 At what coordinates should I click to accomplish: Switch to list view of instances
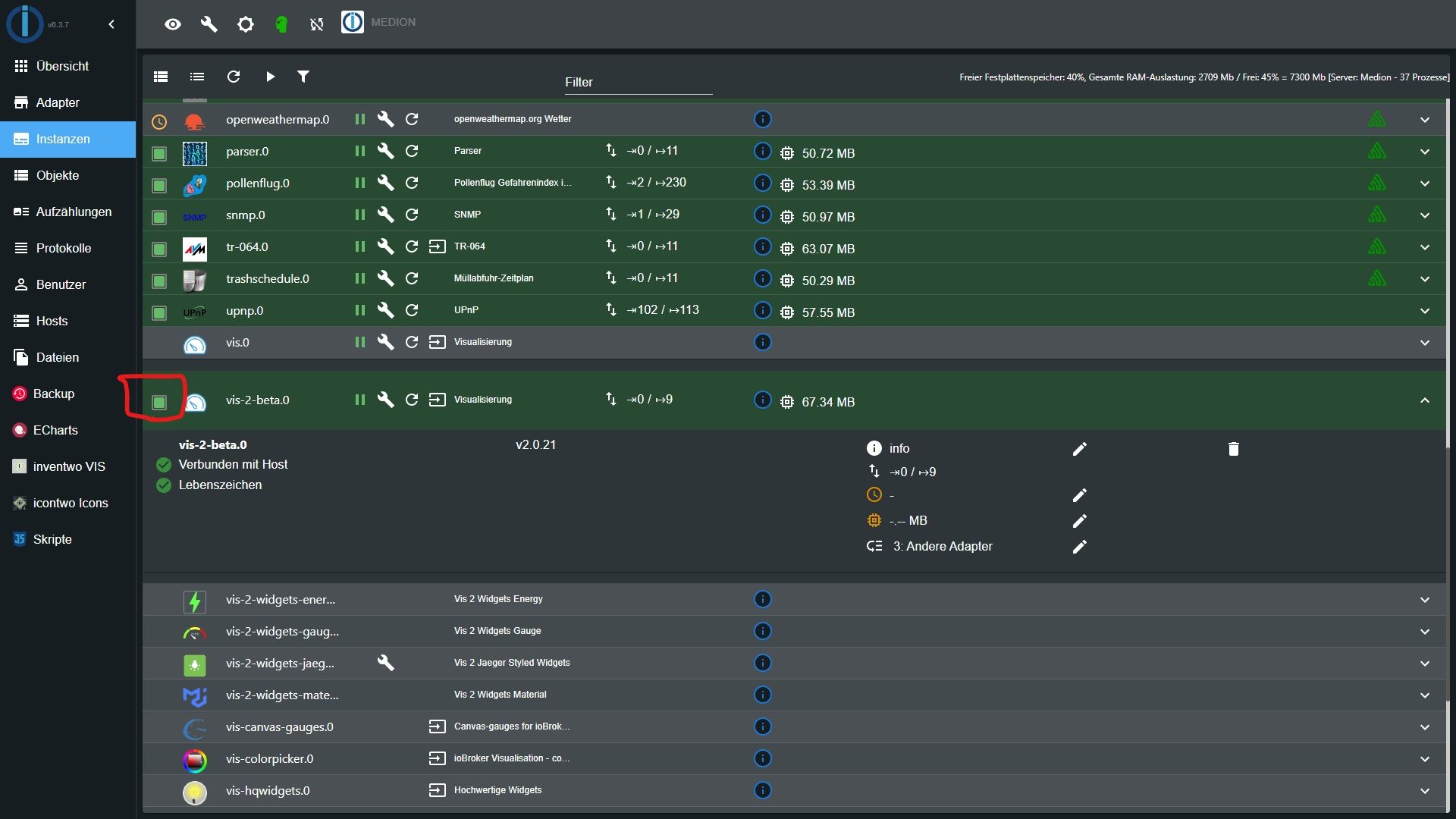coord(197,77)
